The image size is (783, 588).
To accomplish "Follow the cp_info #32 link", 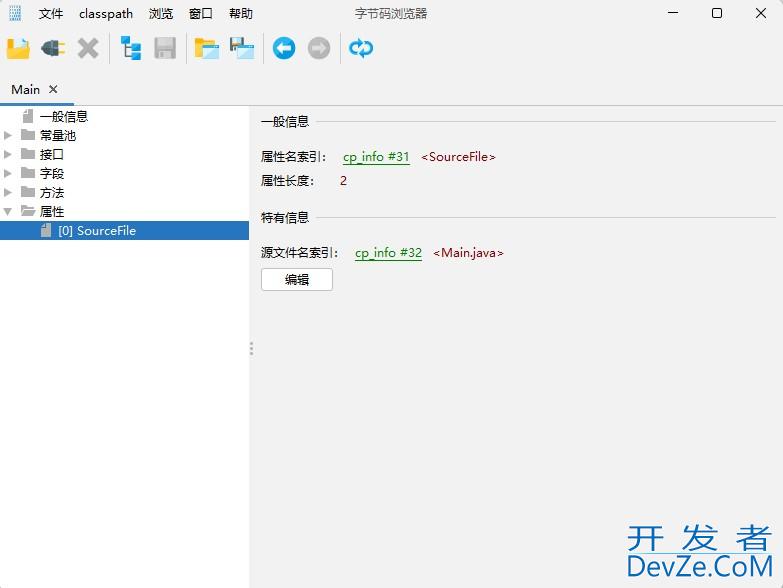I will (388, 253).
